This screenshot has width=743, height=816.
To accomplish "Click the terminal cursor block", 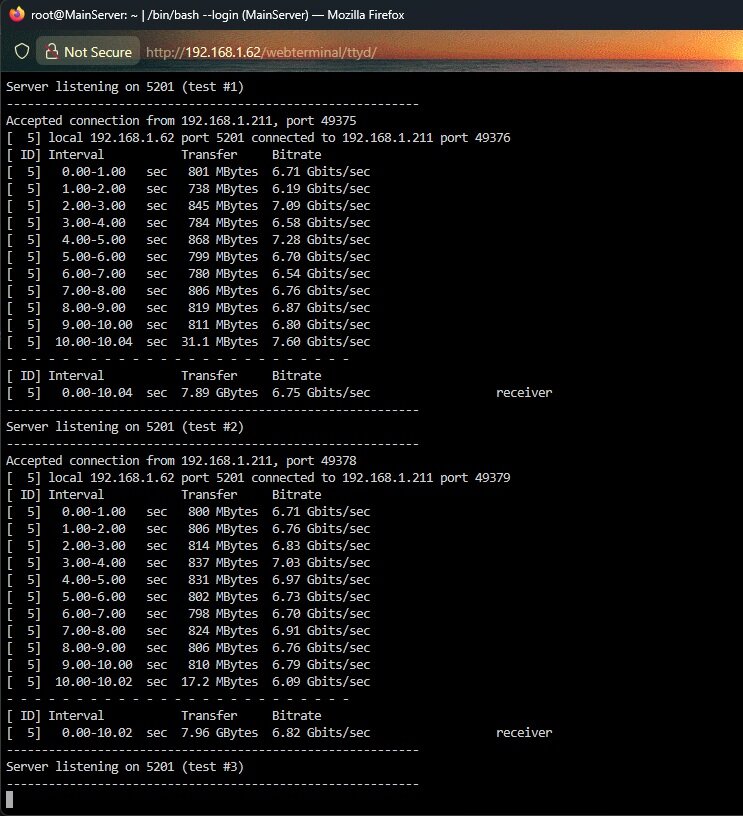I will pos(9,800).
